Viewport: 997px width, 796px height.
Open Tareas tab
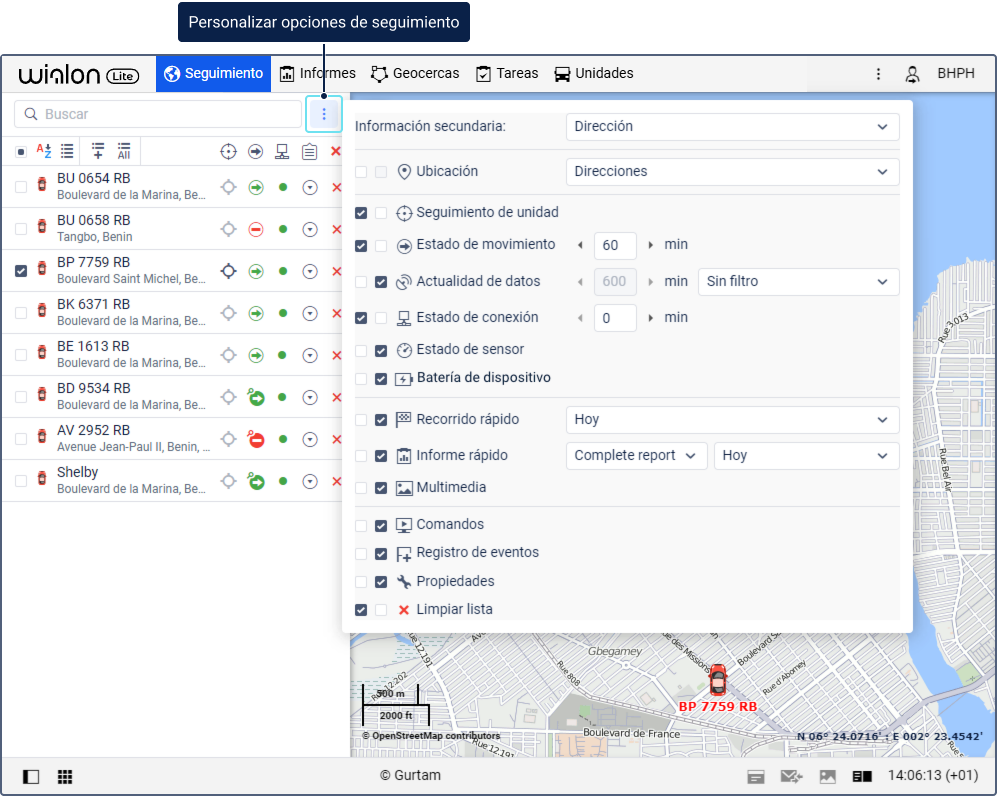tap(507, 74)
